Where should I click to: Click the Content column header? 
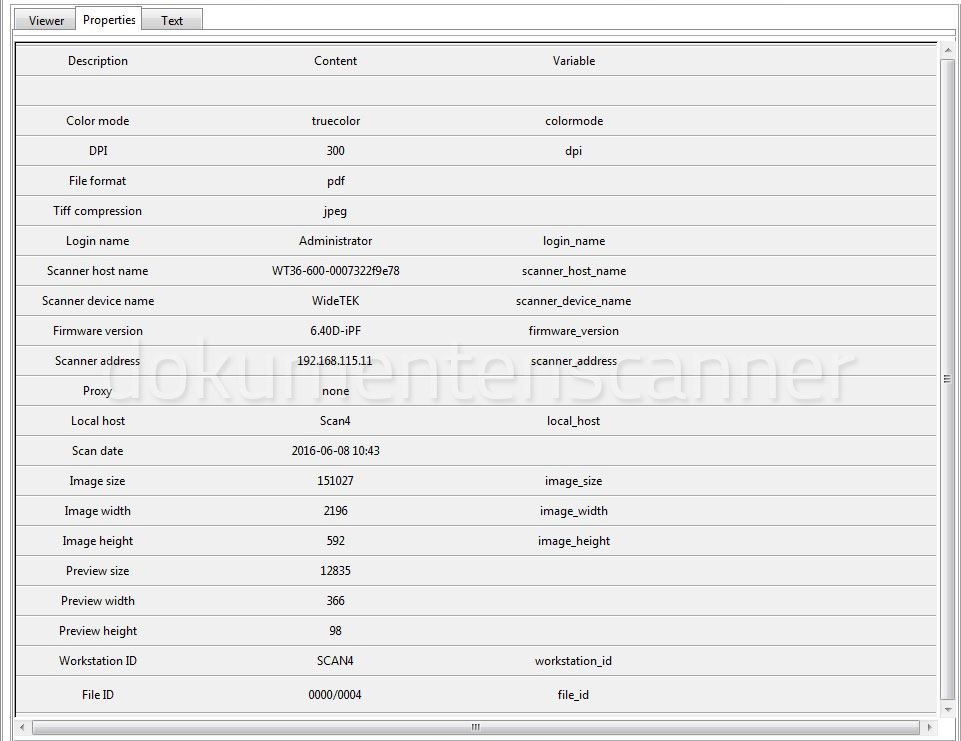coord(335,61)
